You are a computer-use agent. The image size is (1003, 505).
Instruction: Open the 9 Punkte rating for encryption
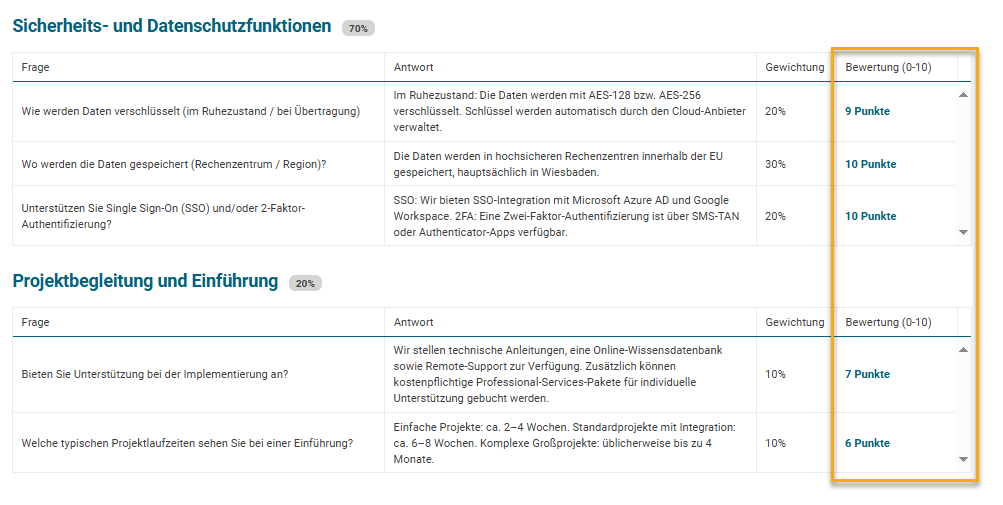pos(867,111)
